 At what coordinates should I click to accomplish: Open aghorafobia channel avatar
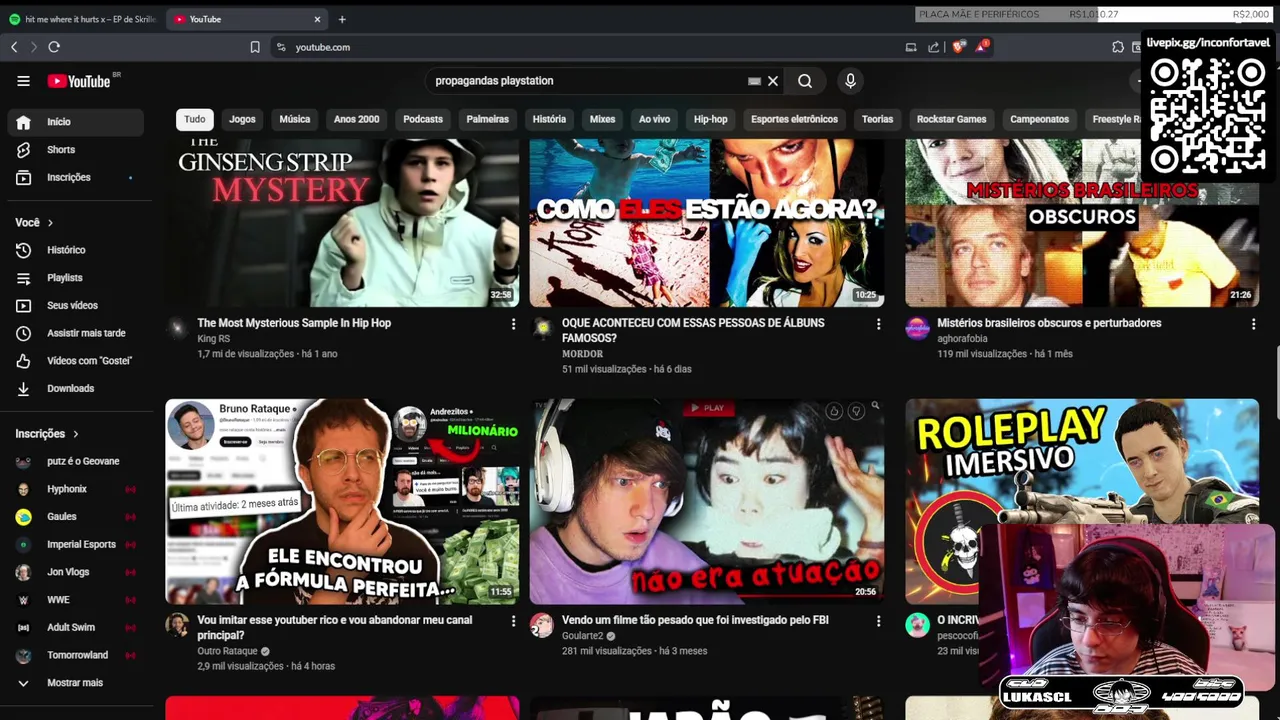point(917,327)
